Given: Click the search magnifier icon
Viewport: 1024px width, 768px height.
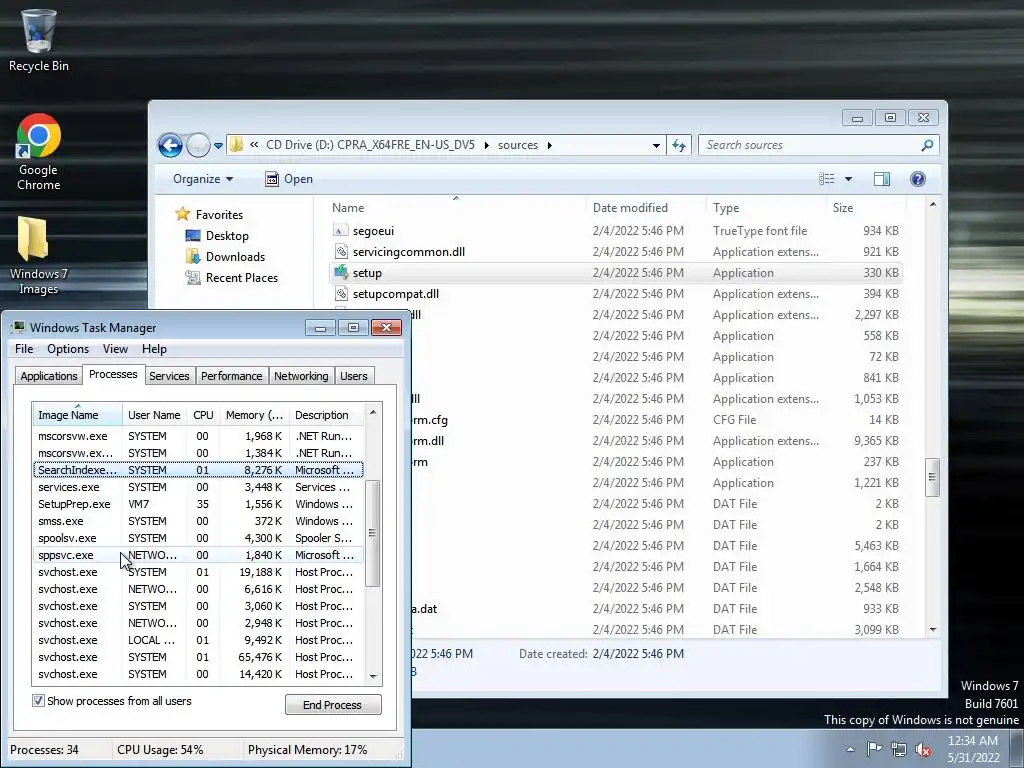Looking at the screenshot, I should (927, 145).
